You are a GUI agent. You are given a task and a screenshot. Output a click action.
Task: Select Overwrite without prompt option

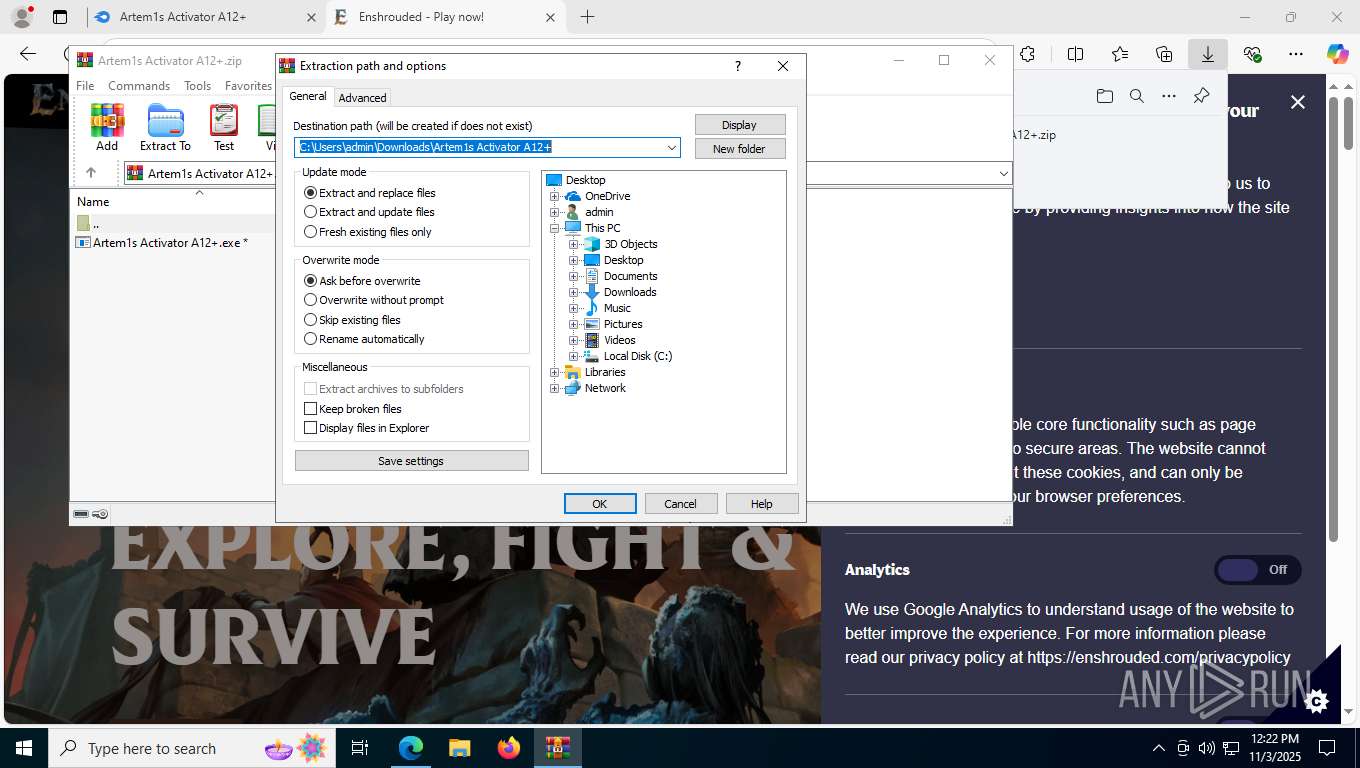[374, 300]
